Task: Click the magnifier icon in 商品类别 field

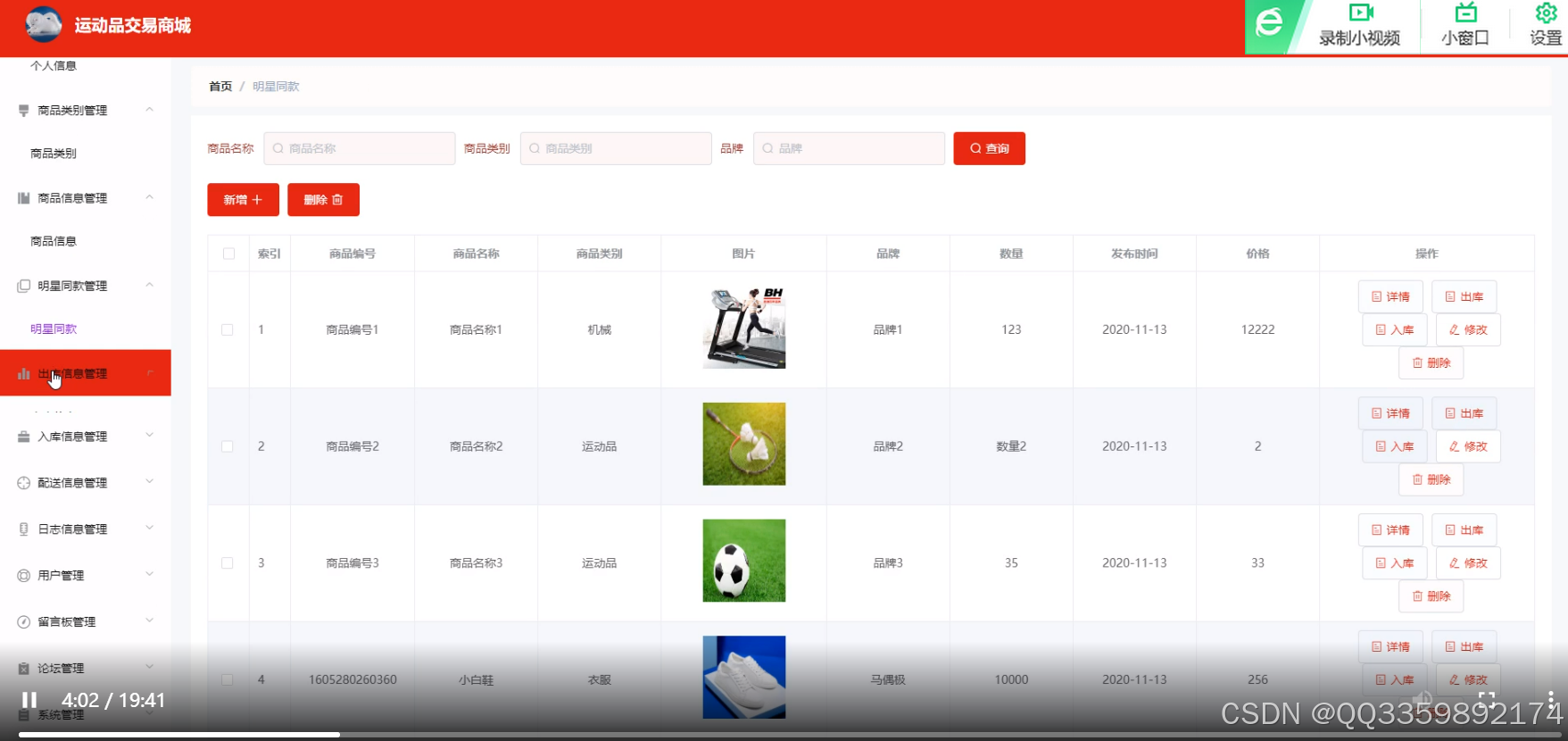Action: 535,148
